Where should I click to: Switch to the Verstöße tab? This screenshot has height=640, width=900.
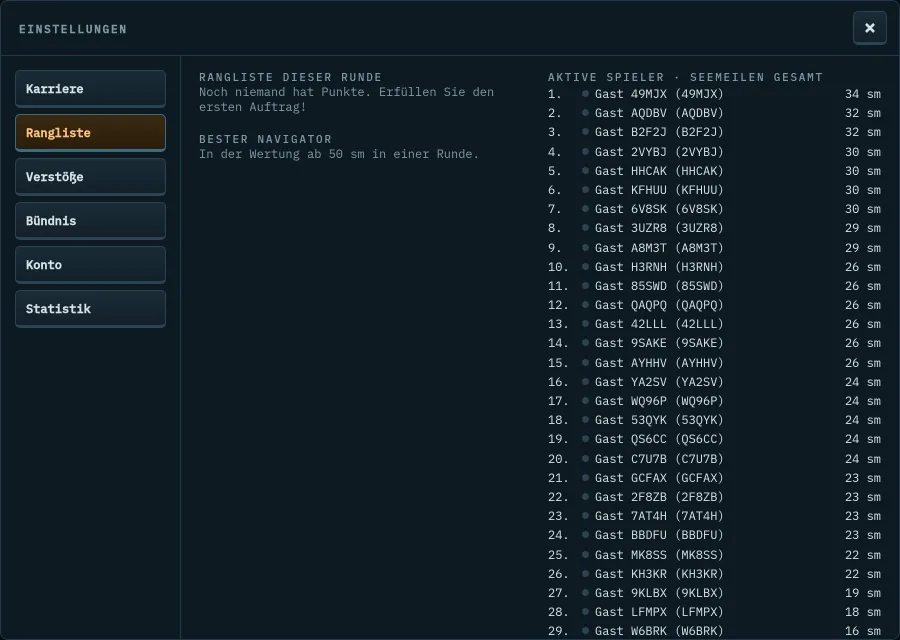[x=90, y=177]
